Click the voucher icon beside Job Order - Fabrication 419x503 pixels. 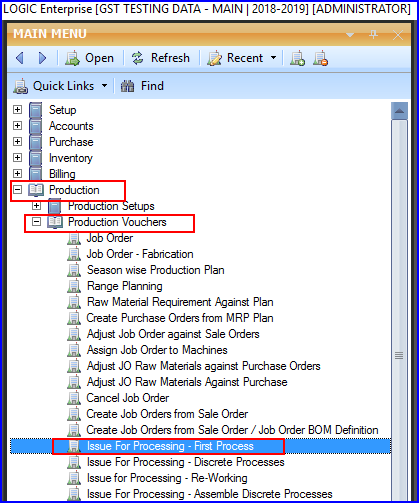click(74, 254)
